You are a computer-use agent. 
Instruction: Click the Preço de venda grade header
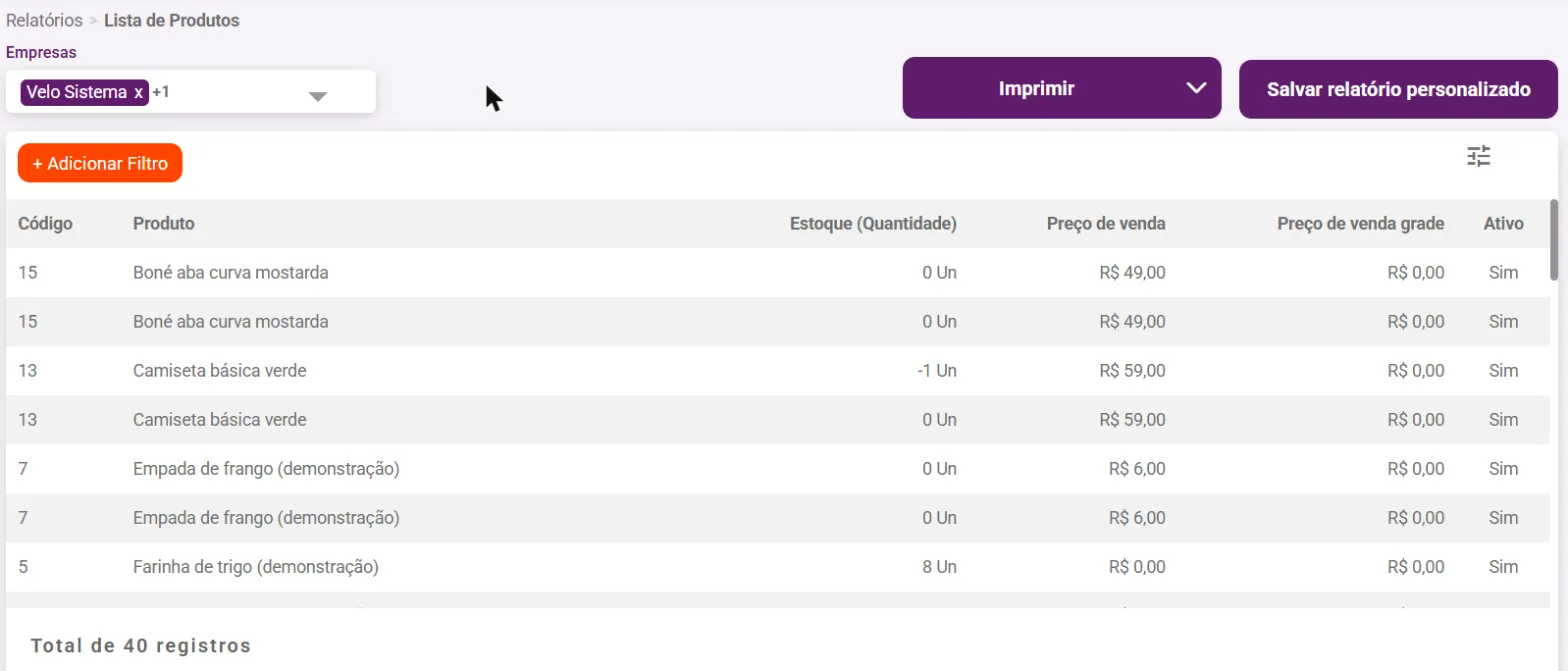1360,224
